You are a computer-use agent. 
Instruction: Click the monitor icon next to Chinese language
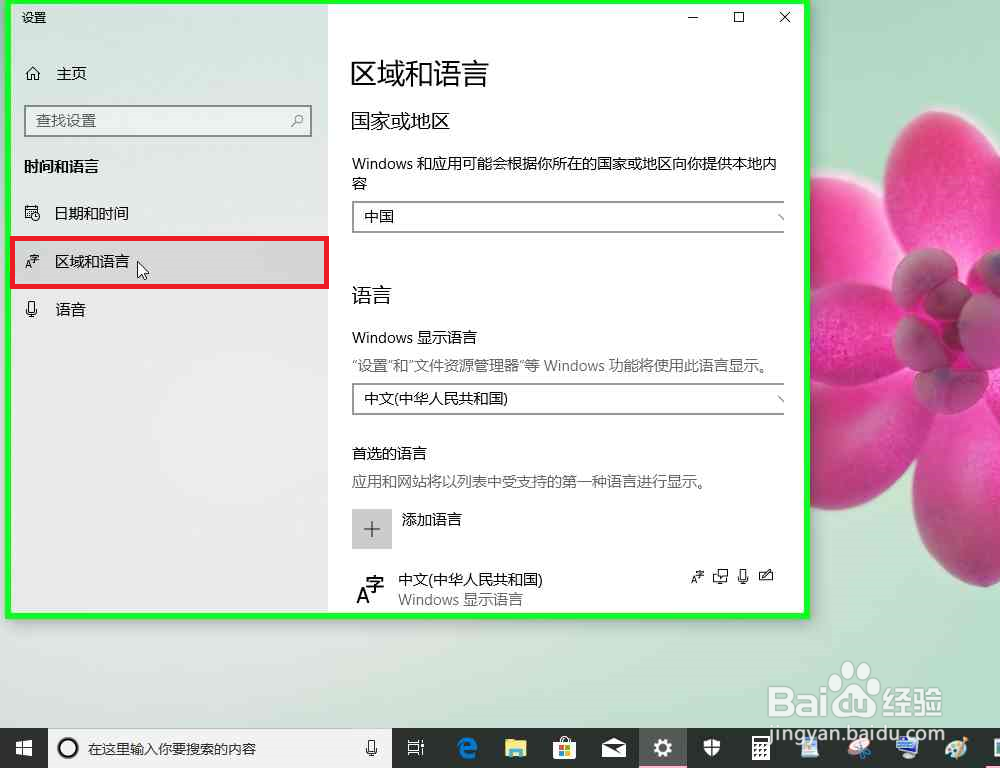click(721, 576)
